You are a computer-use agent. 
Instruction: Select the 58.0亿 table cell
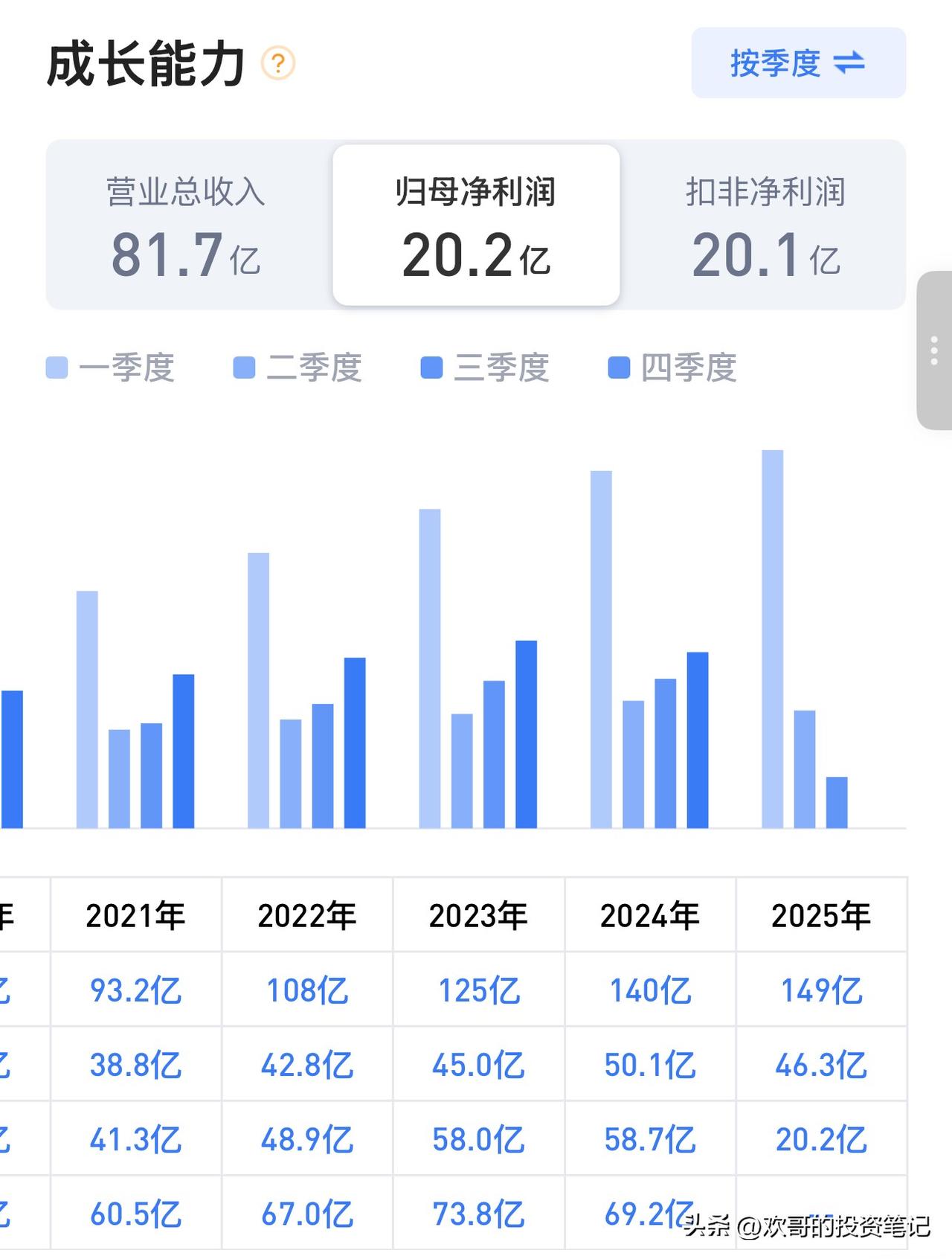point(479,1138)
